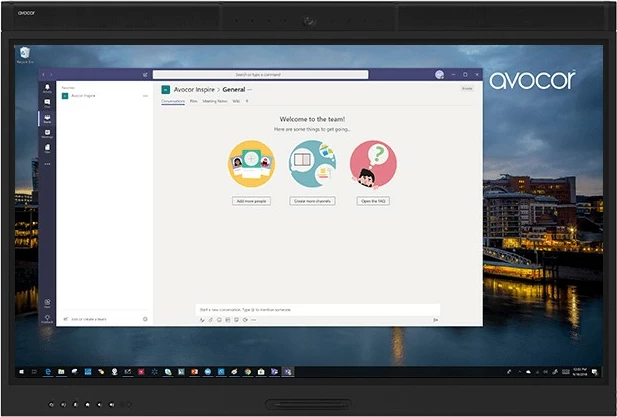617x417 pixels.
Task: Open team settings gear icon
Action: point(145,319)
